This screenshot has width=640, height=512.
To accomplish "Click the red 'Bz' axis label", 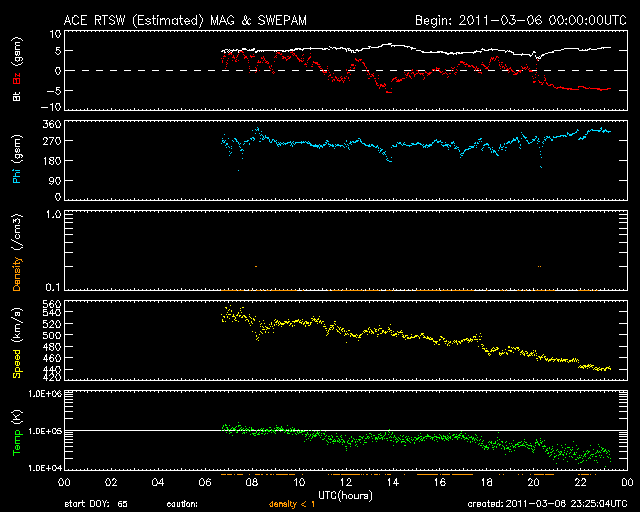I will pos(17,78).
